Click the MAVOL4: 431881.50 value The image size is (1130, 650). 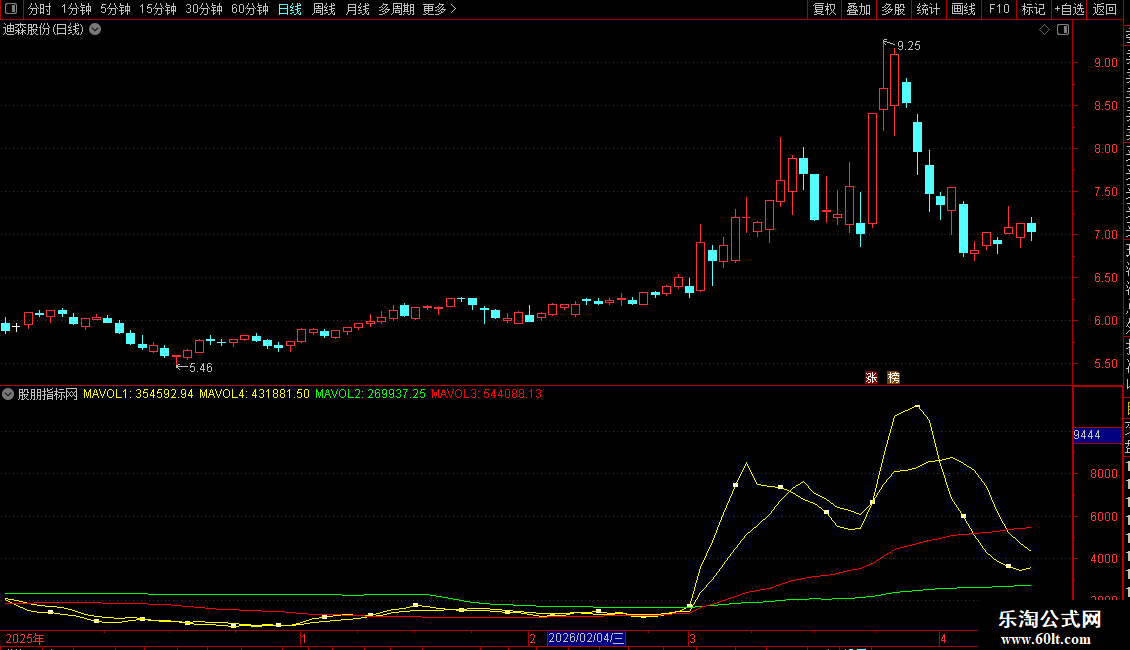click(254, 394)
